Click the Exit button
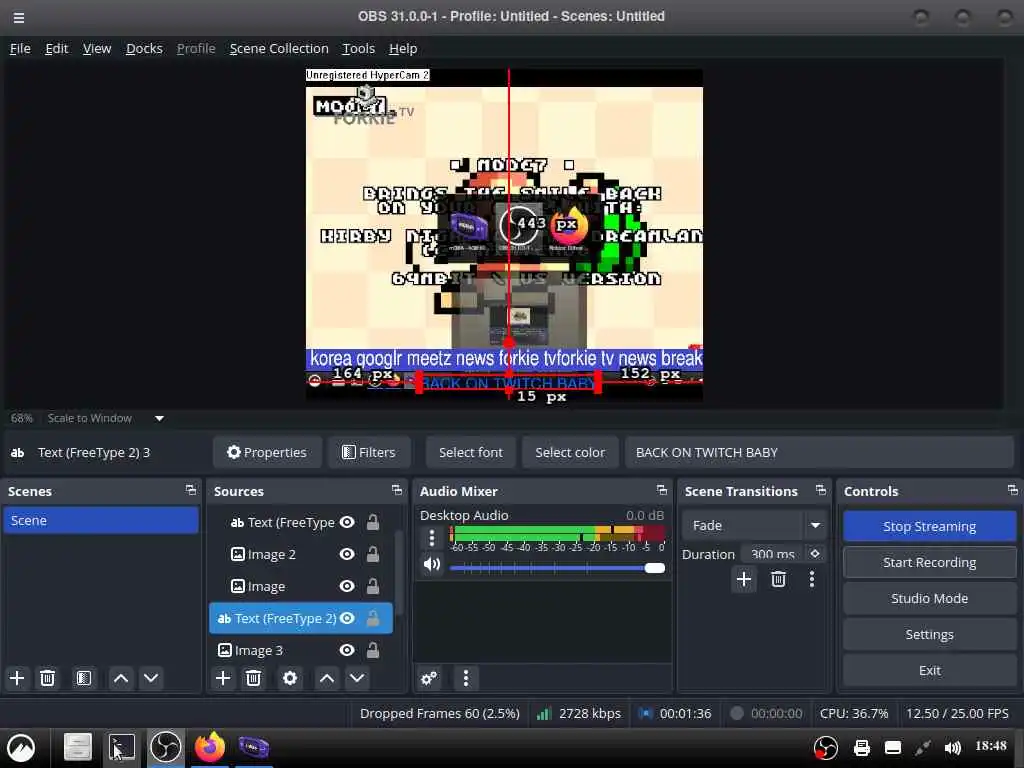This screenshot has height=768, width=1024. click(x=929, y=670)
